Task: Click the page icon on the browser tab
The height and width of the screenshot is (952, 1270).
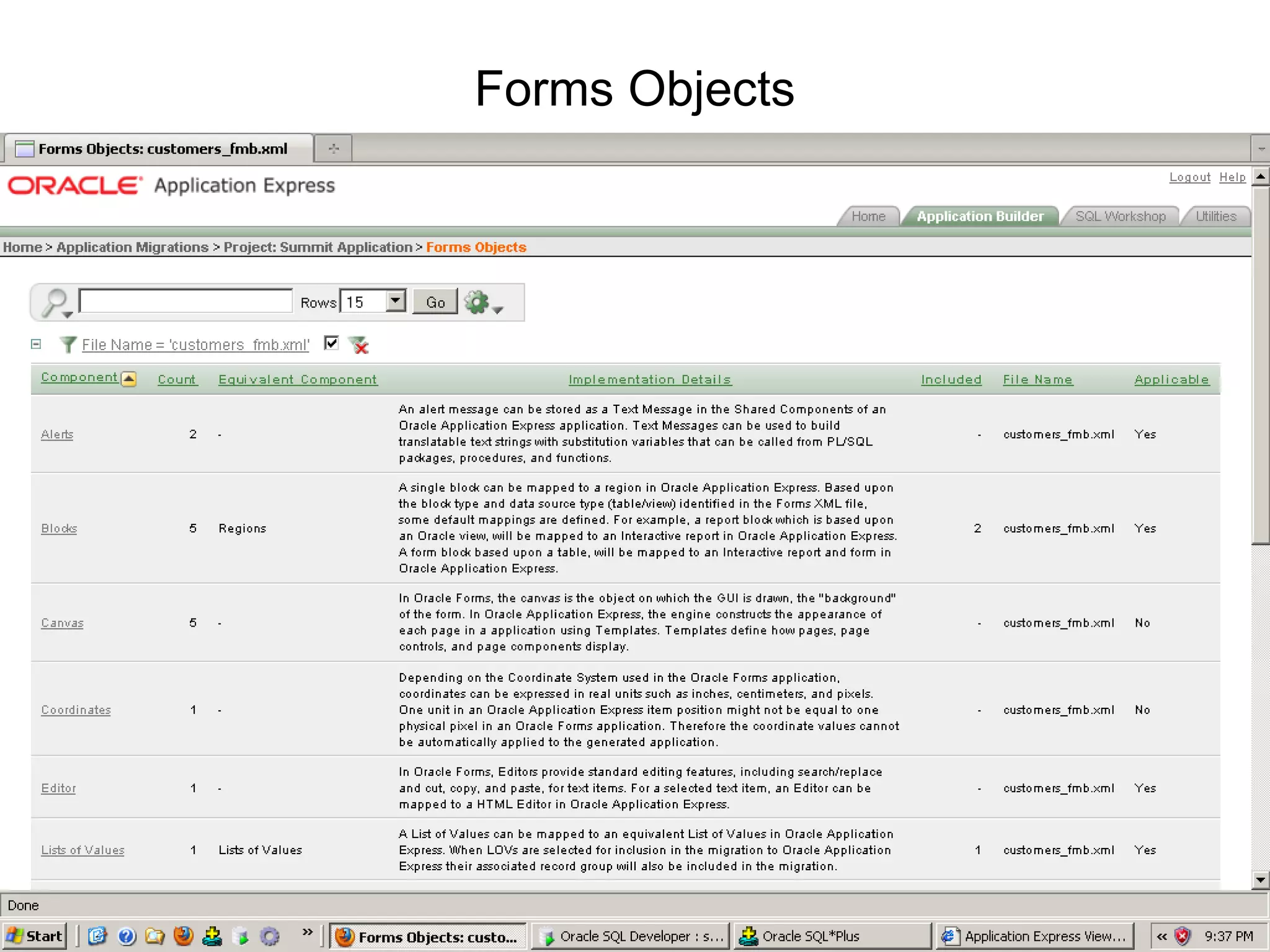Action: (x=24, y=149)
